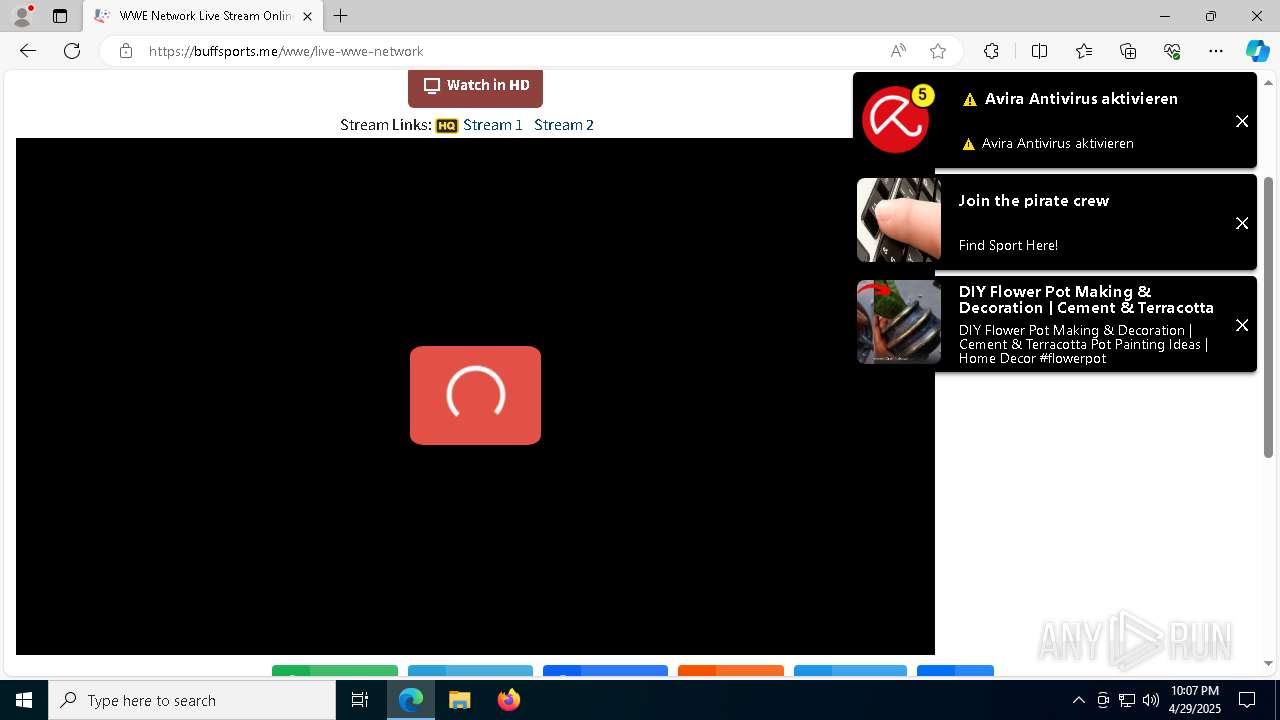1280x720 pixels.
Task: Open the Favorites list
Action: (x=1084, y=51)
